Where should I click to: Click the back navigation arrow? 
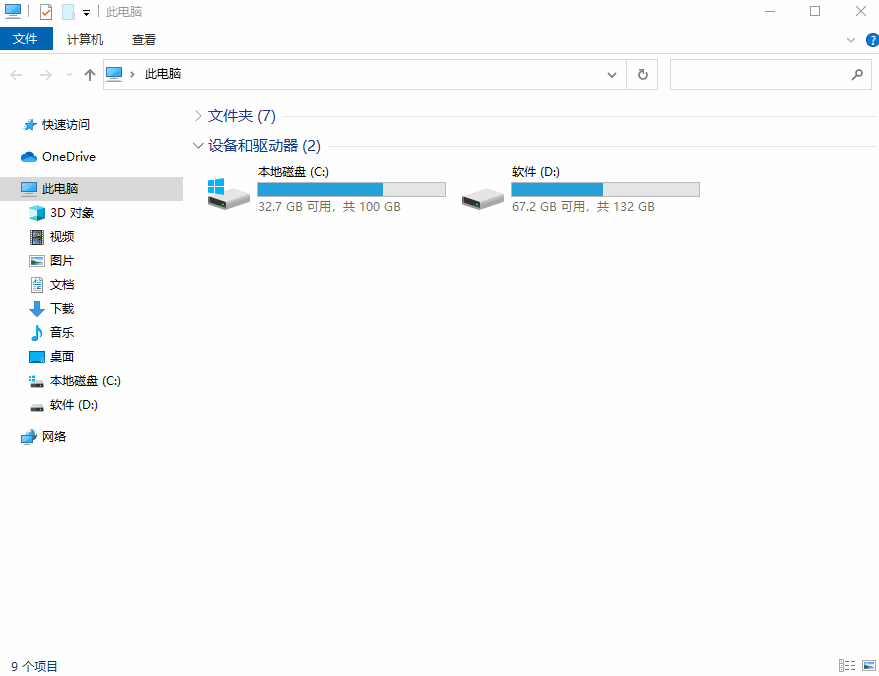pos(16,74)
